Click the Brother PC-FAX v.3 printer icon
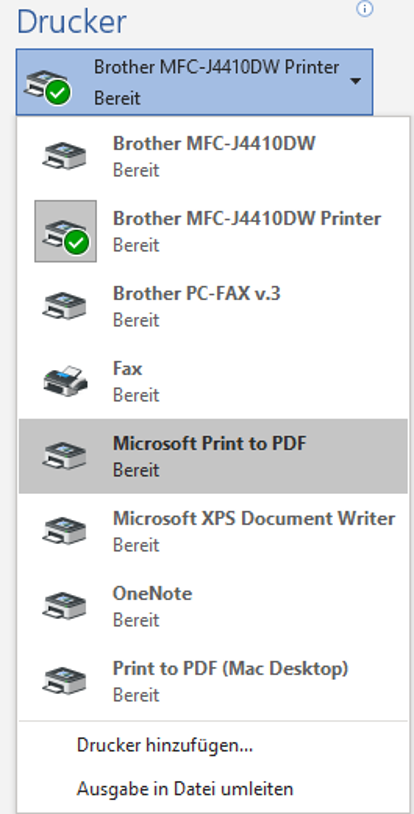414x814 pixels. click(64, 306)
